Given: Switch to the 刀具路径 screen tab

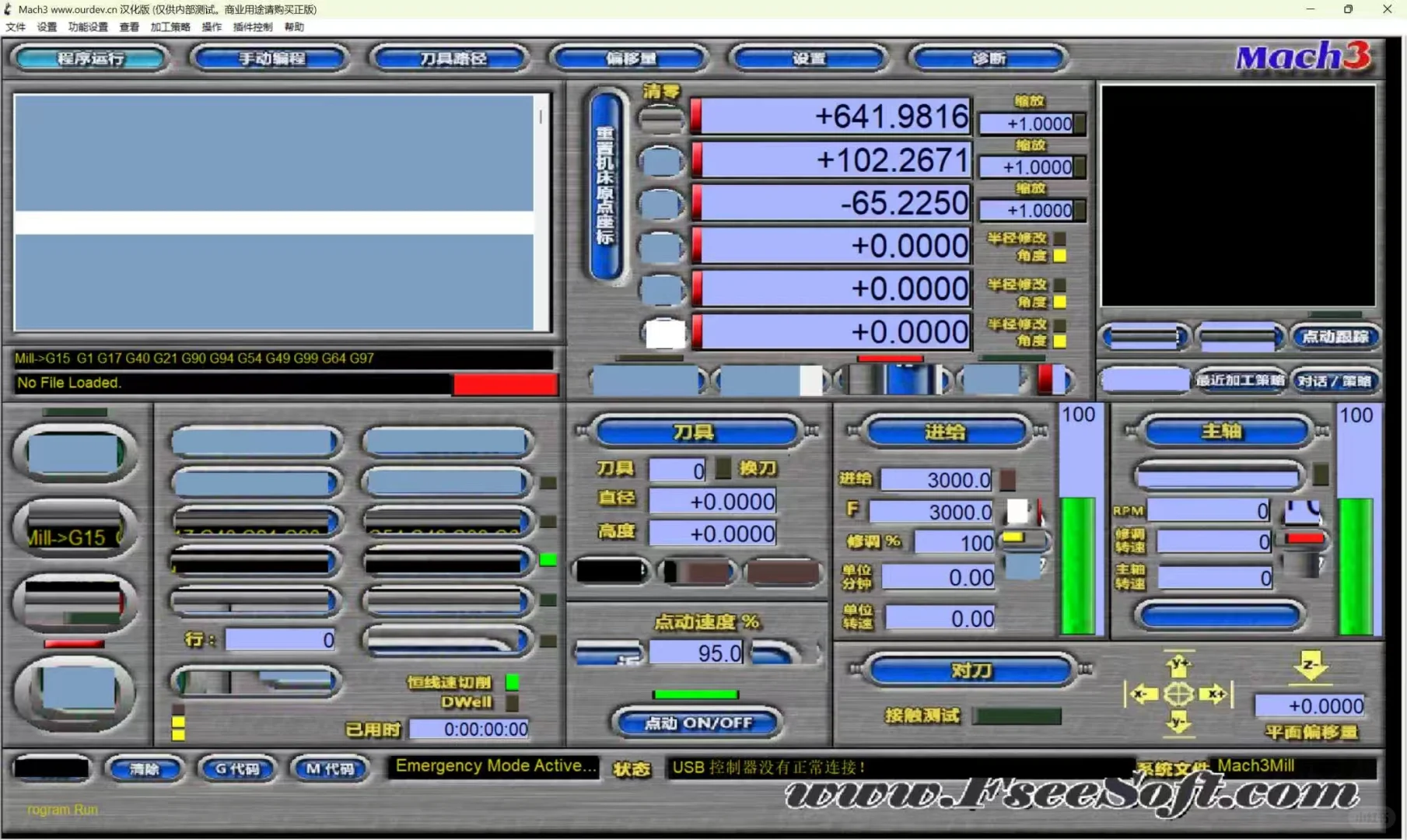Looking at the screenshot, I should pos(452,58).
